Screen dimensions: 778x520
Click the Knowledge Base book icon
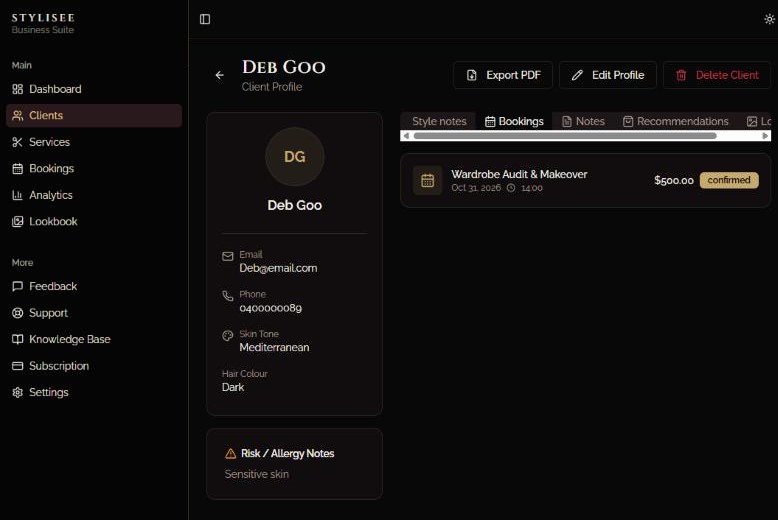click(x=17, y=339)
